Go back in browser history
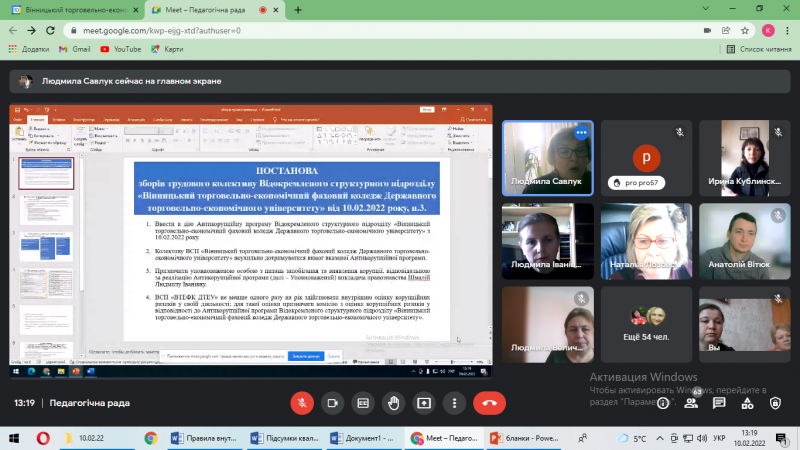800x450 pixels. [x=13, y=31]
